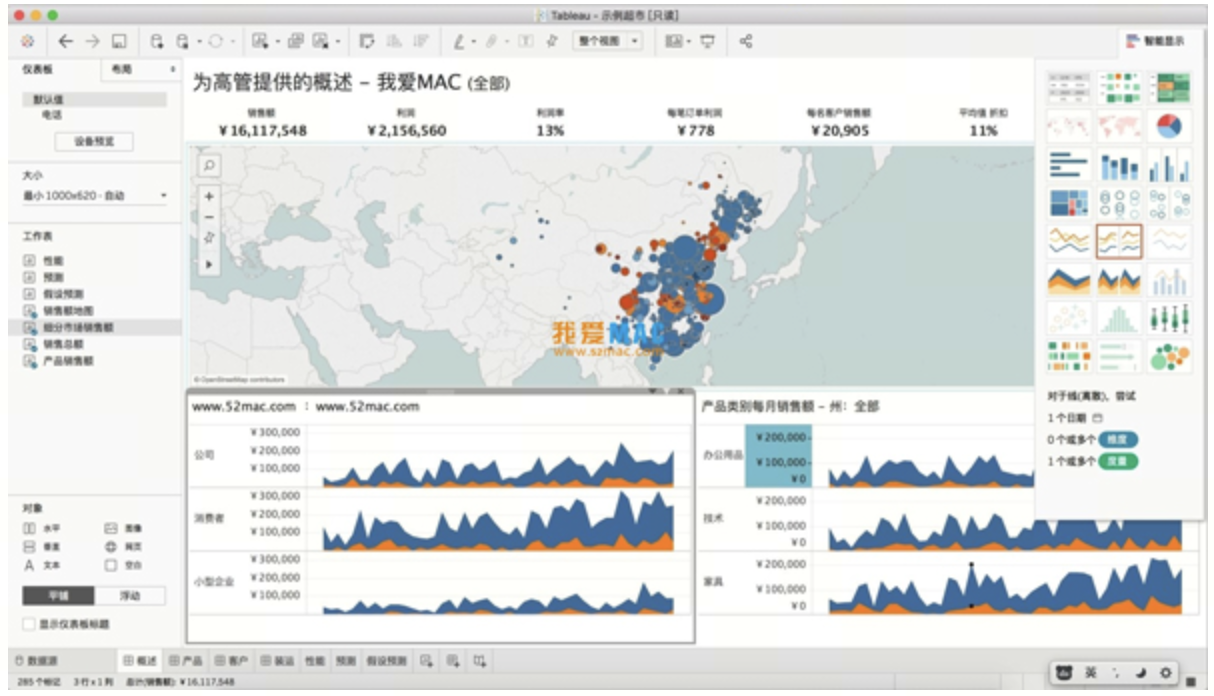1214x696 pixels.
Task: Switch to the 客户 sheet tab
Action: (x=231, y=661)
